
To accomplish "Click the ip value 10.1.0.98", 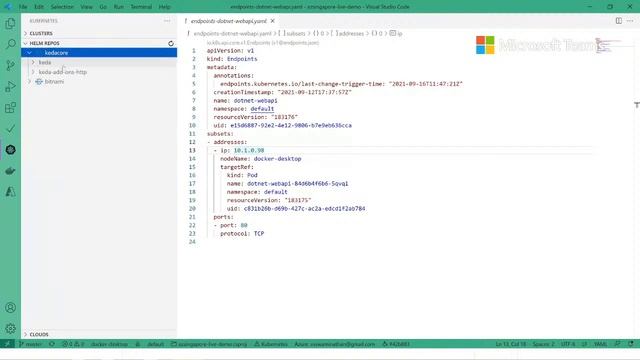I will coord(249,150).
